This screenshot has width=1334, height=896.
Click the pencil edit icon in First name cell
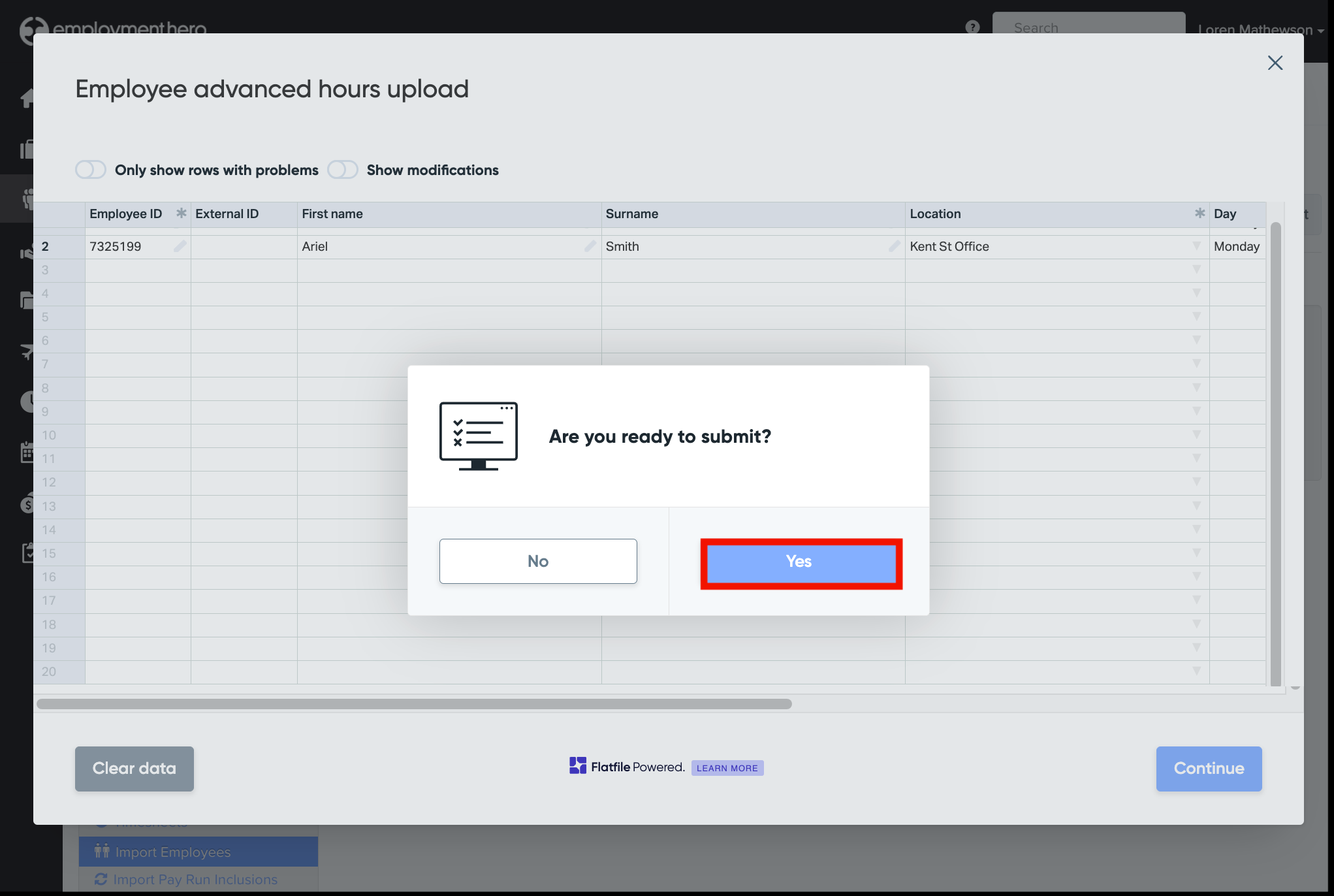pos(590,246)
